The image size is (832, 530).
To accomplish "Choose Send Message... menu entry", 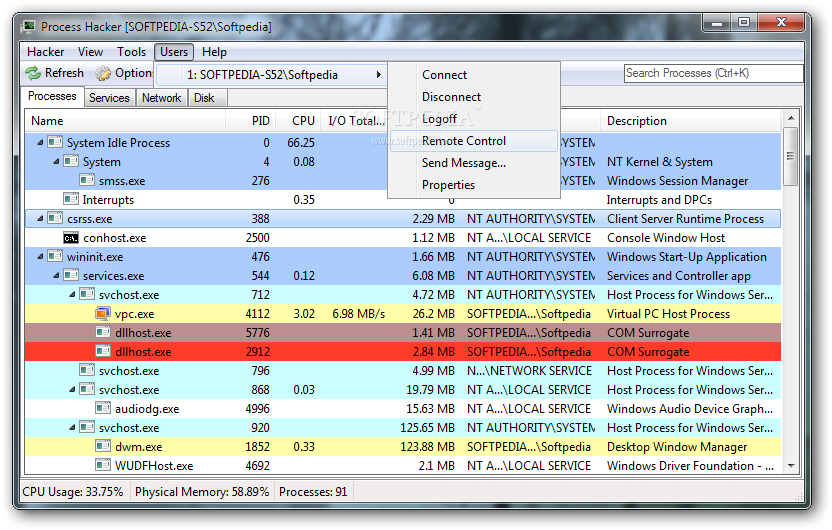I will coord(474,163).
